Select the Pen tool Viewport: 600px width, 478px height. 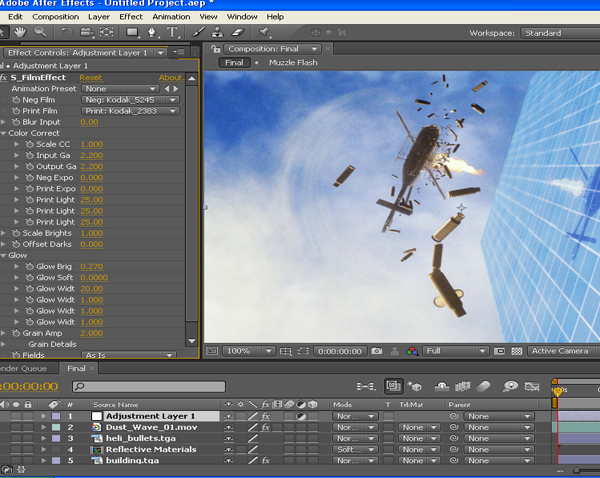(x=152, y=33)
